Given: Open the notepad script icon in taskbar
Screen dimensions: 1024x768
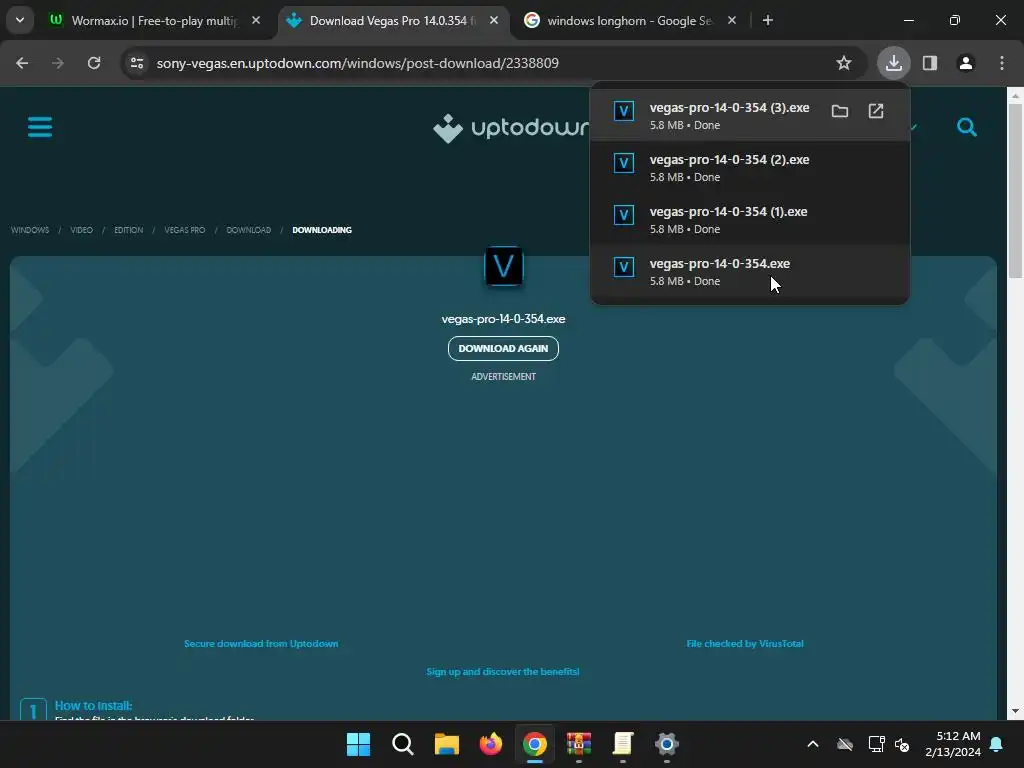Looking at the screenshot, I should pyautogui.click(x=623, y=744).
